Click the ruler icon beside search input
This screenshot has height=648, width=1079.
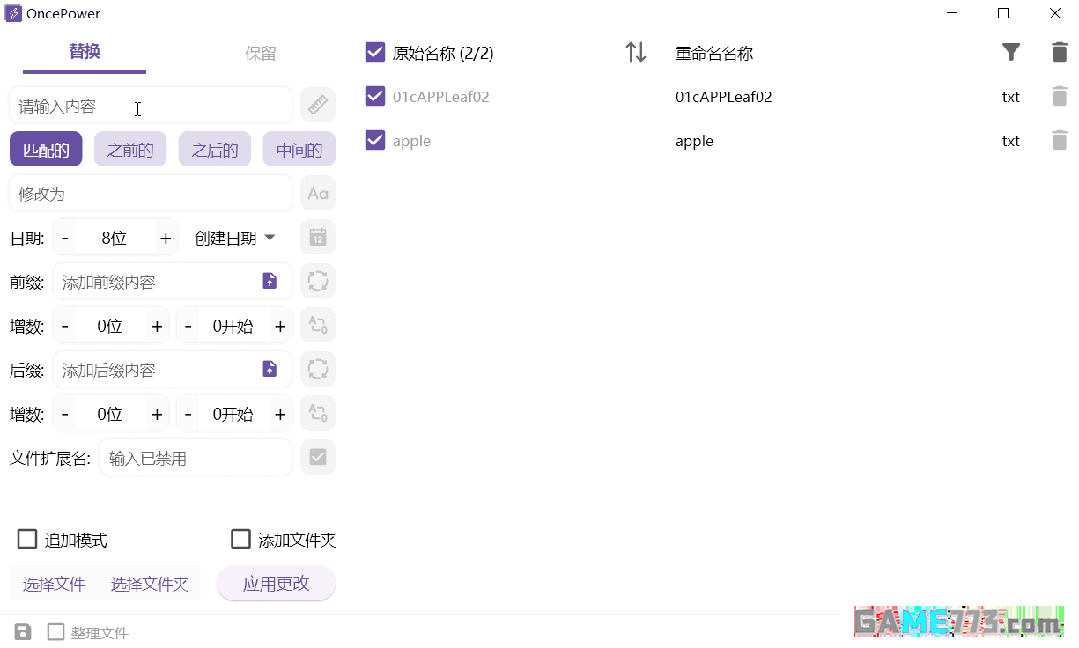click(x=317, y=104)
